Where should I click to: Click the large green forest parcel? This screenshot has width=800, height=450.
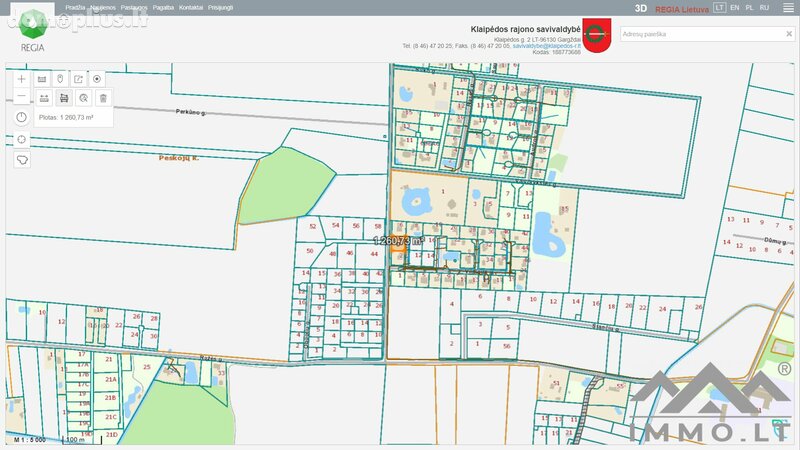pos(286,186)
